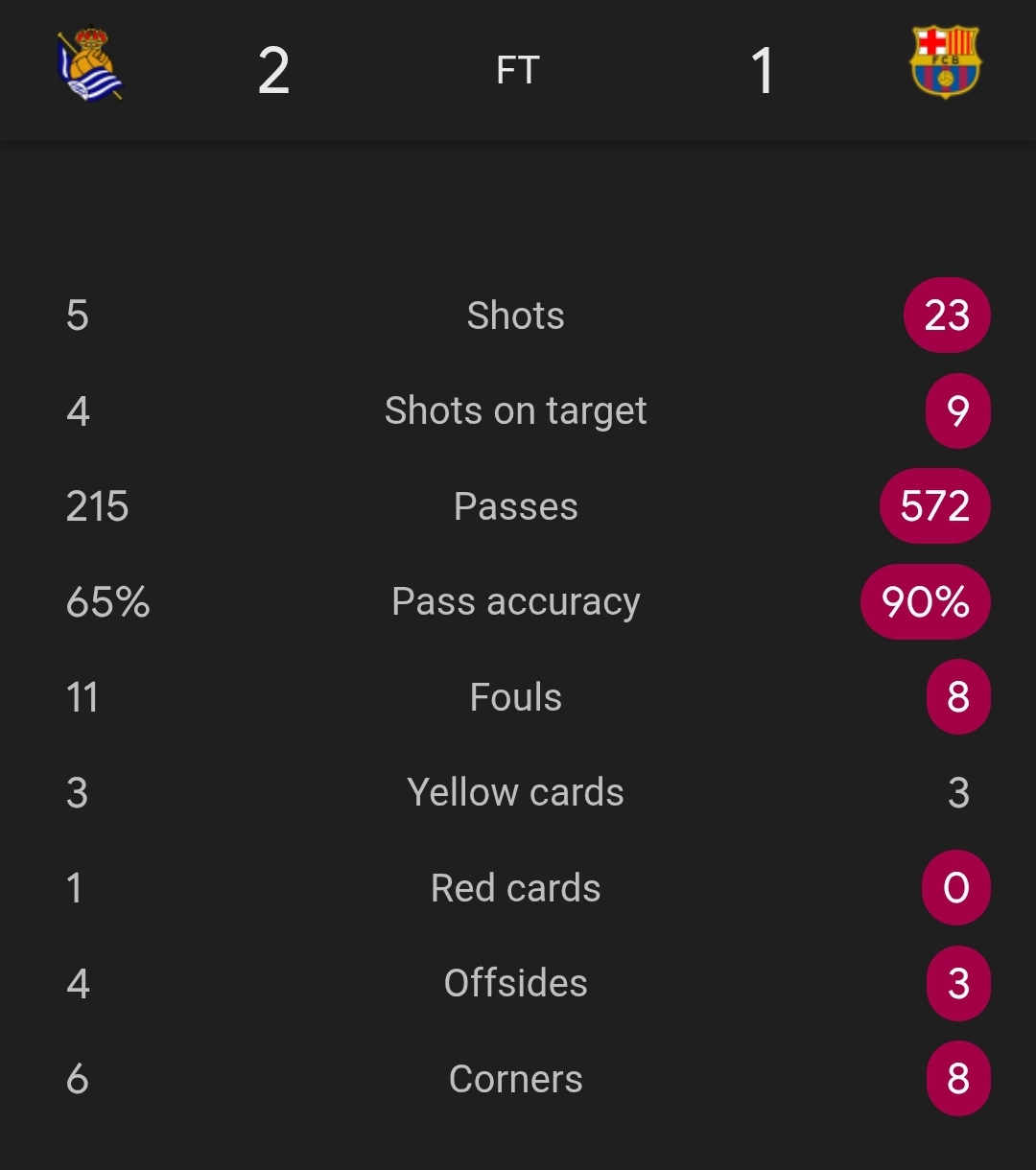The height and width of the screenshot is (1170, 1036).
Task: Click the FT full-time status label
Action: click(518, 70)
